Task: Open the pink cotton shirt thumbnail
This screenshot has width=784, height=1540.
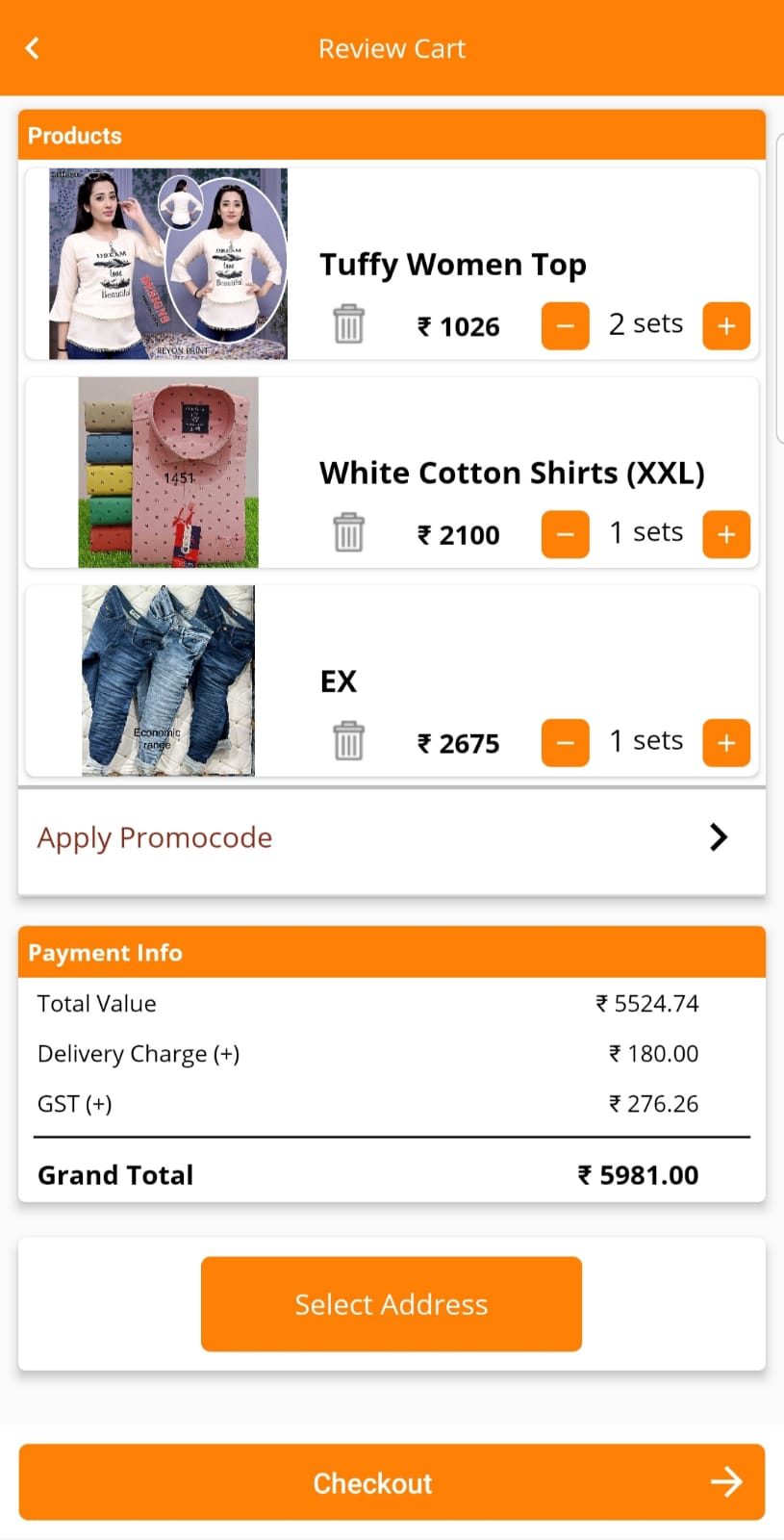Action: 168,472
